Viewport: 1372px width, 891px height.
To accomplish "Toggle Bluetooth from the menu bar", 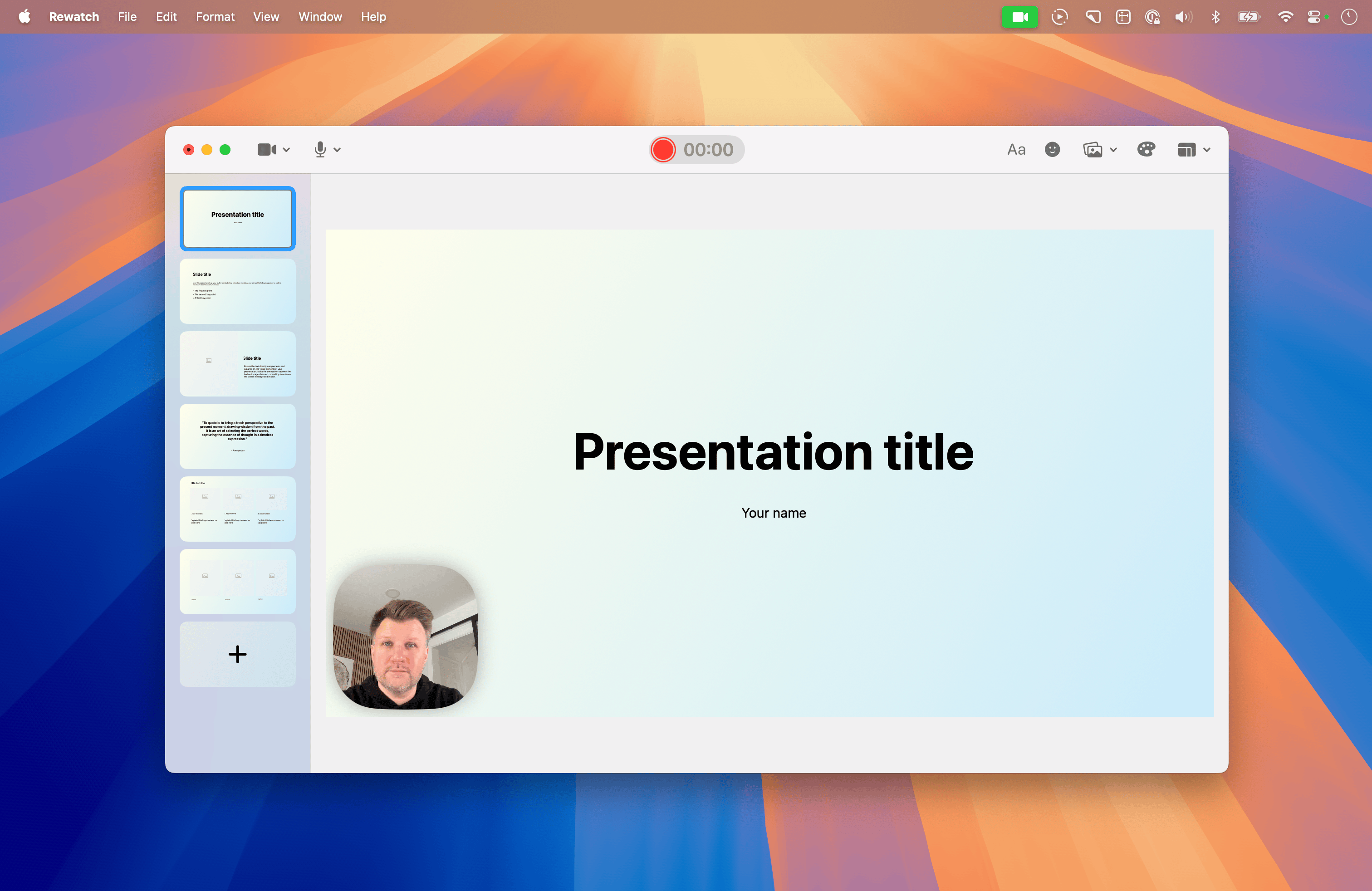I will pyautogui.click(x=1216, y=17).
